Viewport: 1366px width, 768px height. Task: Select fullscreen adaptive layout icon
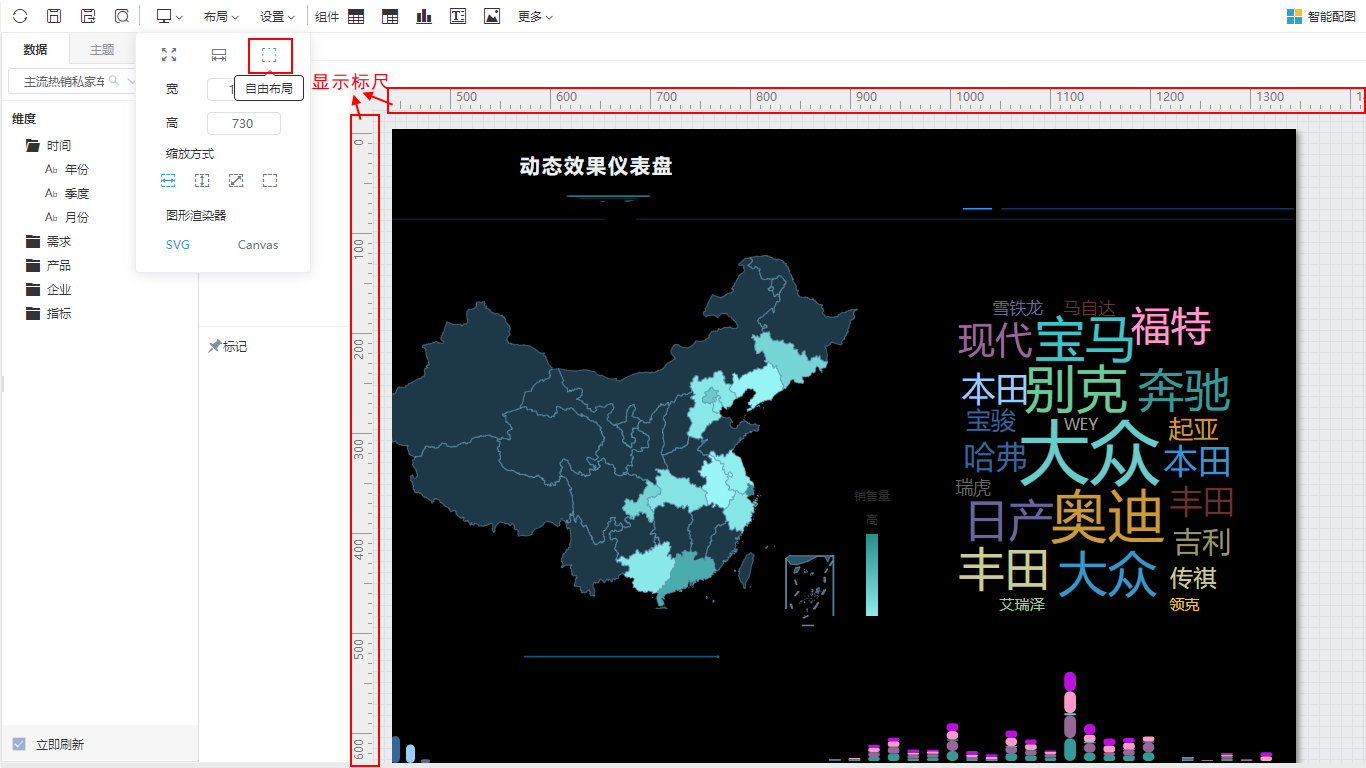pos(169,55)
